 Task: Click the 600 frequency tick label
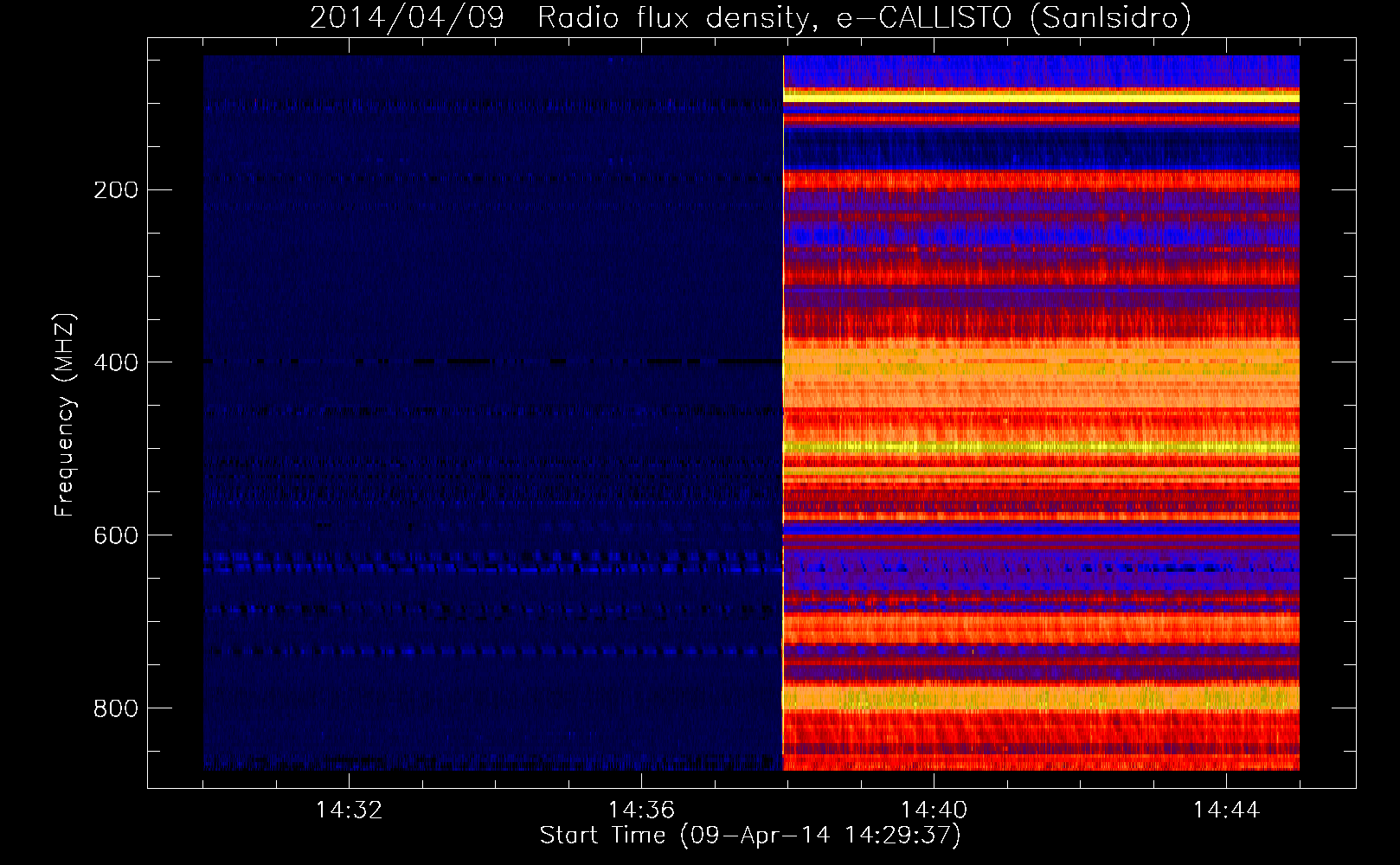click(x=115, y=535)
